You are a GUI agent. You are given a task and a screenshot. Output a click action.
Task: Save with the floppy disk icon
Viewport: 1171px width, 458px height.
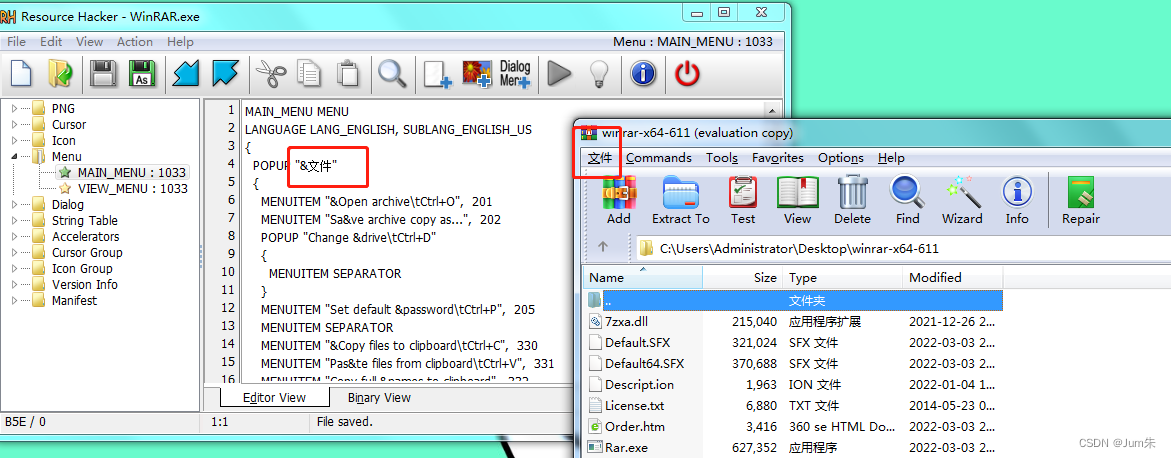102,74
